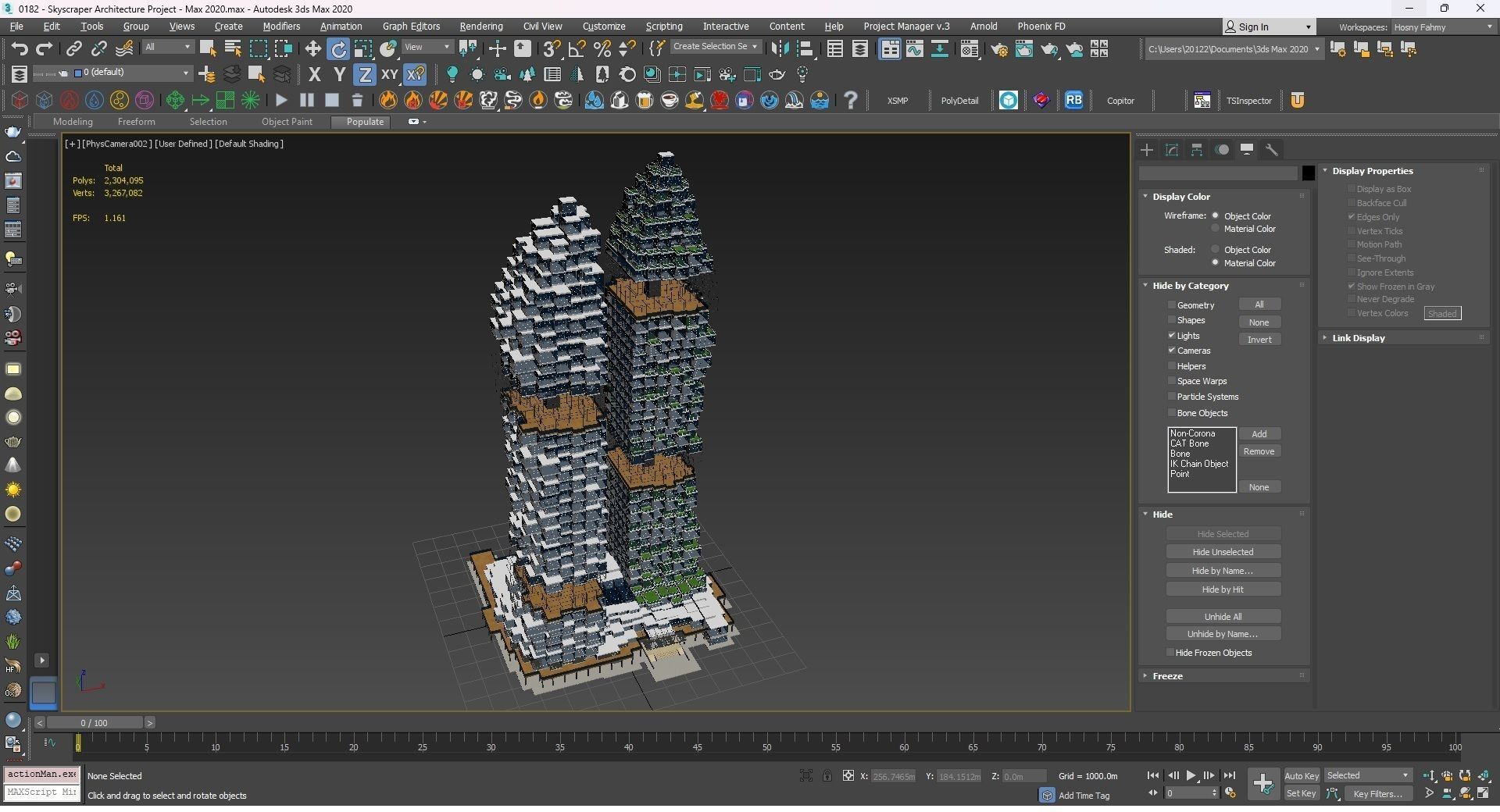The height and width of the screenshot is (812, 1500).
Task: Click the Unhide All button
Action: point(1223,616)
